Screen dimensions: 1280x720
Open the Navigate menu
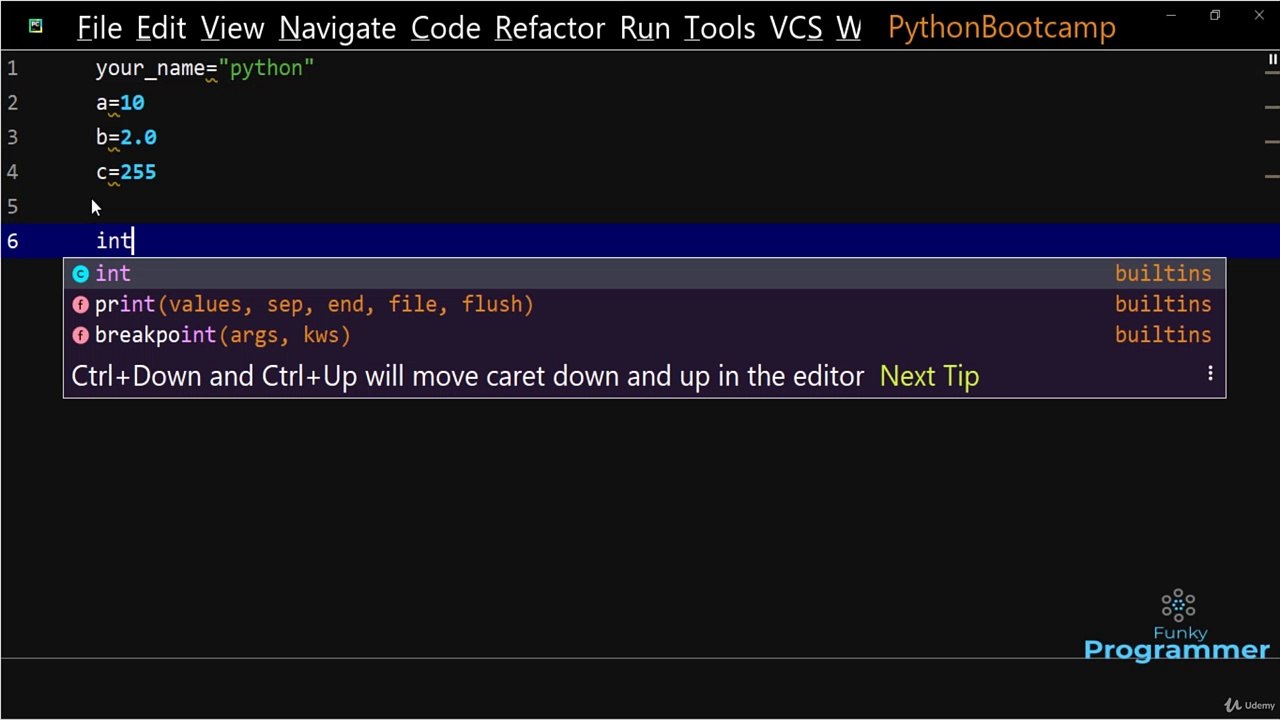point(337,28)
